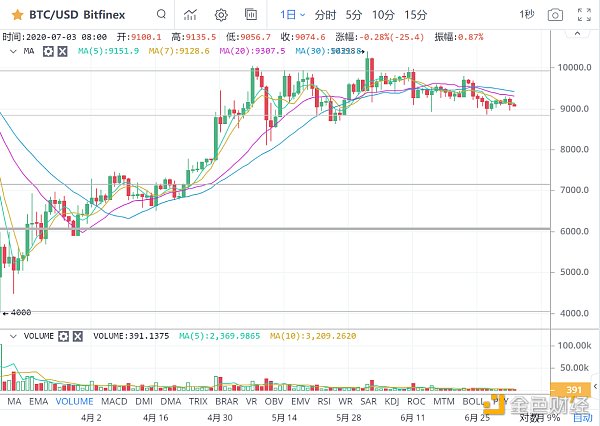
Task: Select the highlighted VOLUME indicator tab
Action: coord(75,402)
